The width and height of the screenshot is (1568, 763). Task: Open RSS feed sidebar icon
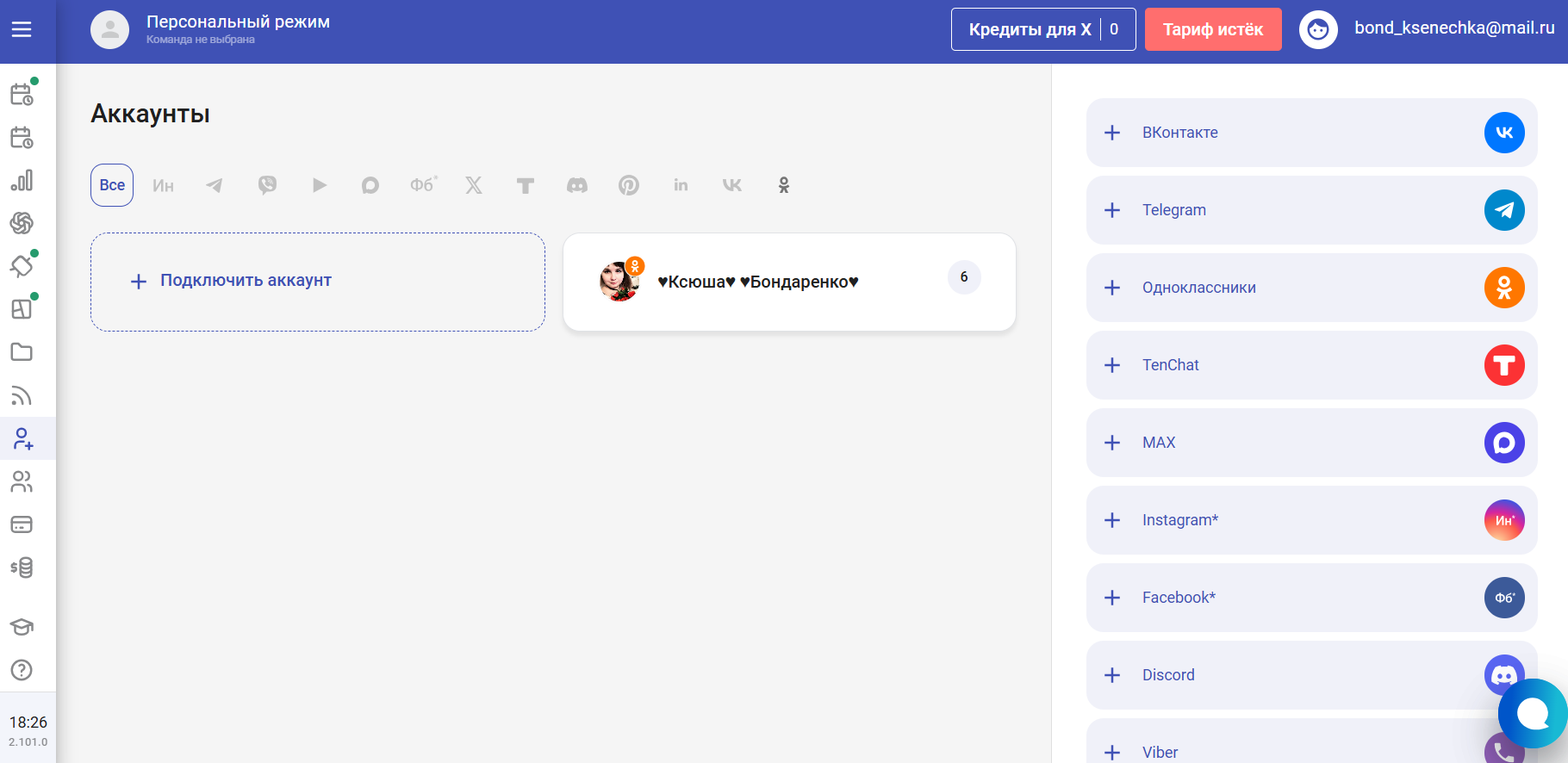[x=22, y=395]
